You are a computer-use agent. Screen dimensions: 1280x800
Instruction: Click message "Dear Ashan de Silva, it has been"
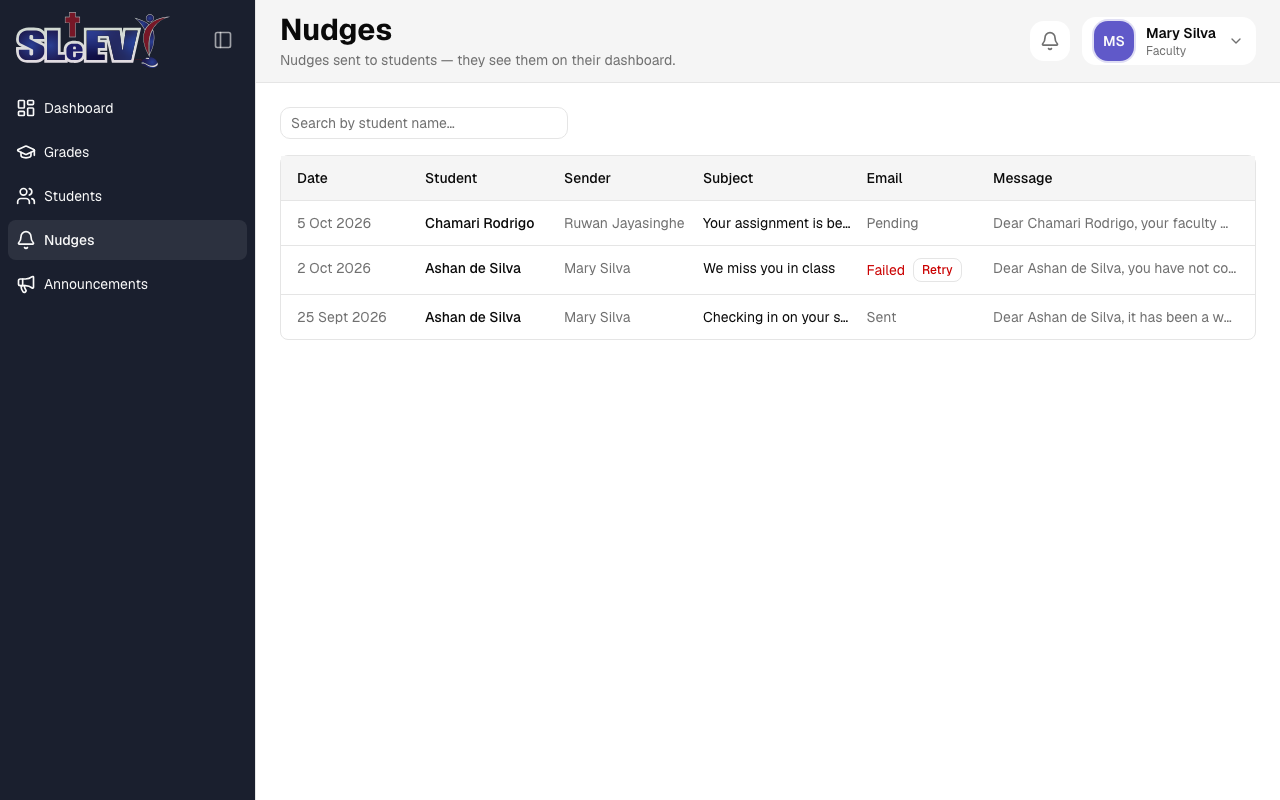pyautogui.click(x=1112, y=317)
